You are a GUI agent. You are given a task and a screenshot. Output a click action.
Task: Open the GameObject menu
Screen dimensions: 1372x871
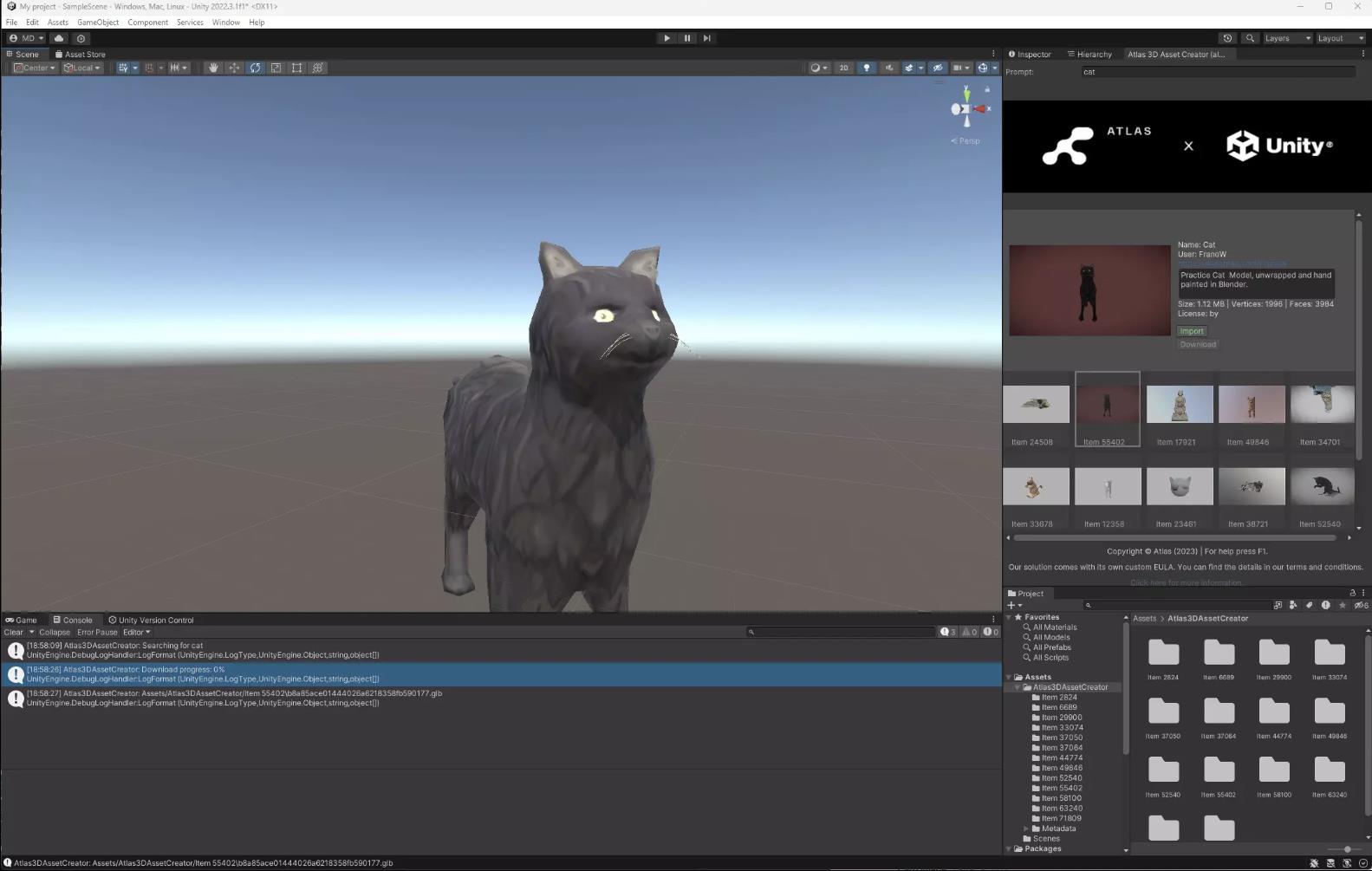coord(98,23)
